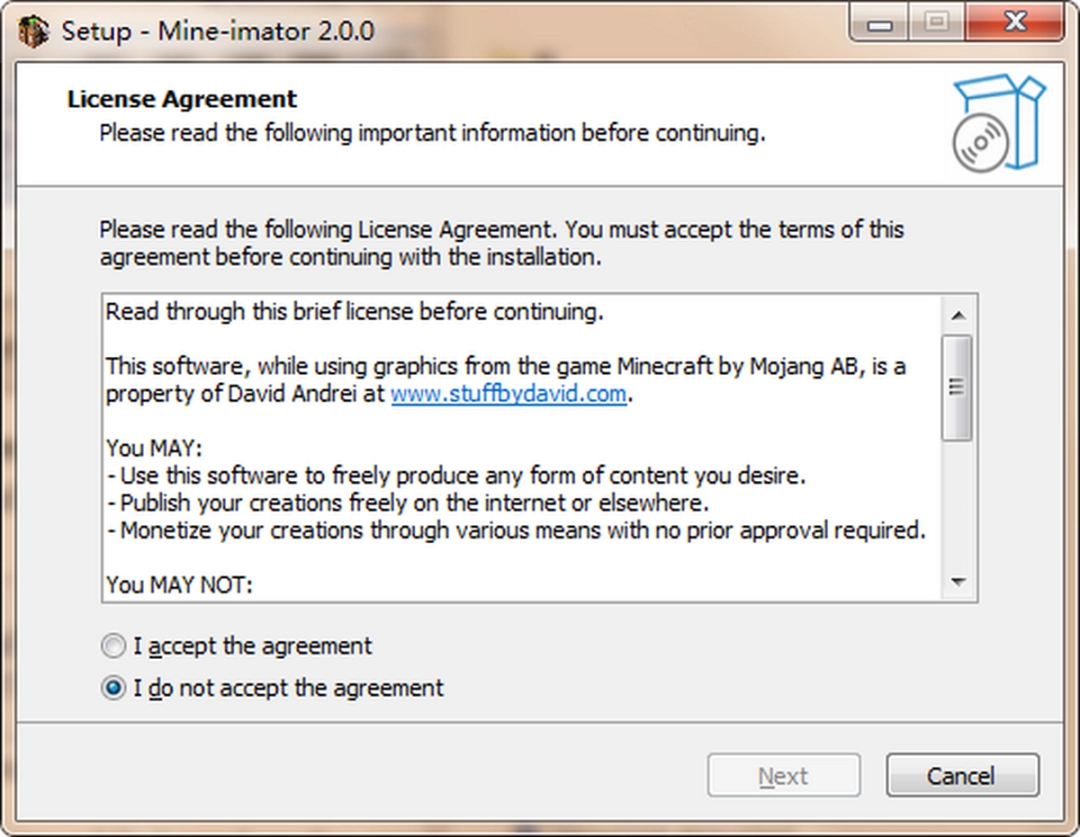
Task: Click the "License Agreement" heading
Action: pyautogui.click(x=180, y=98)
